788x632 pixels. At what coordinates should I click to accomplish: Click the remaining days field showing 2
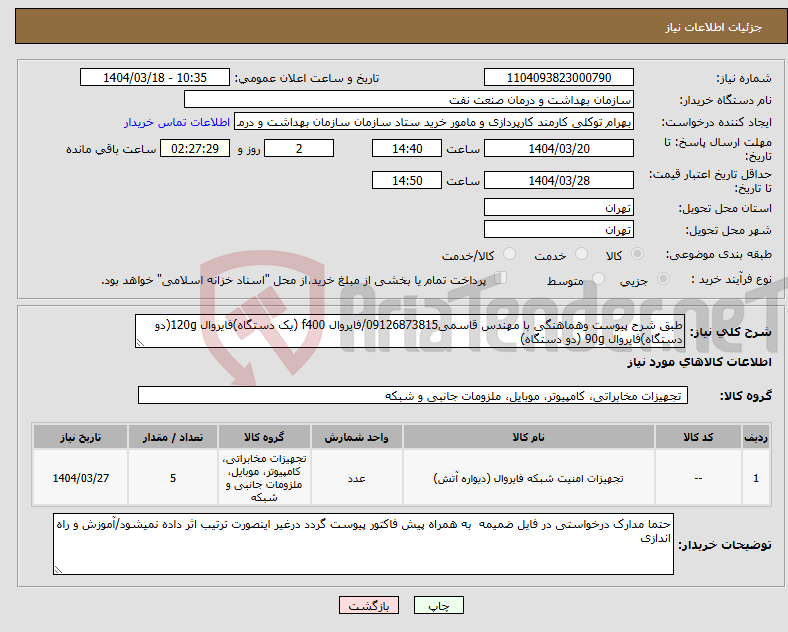(299, 149)
